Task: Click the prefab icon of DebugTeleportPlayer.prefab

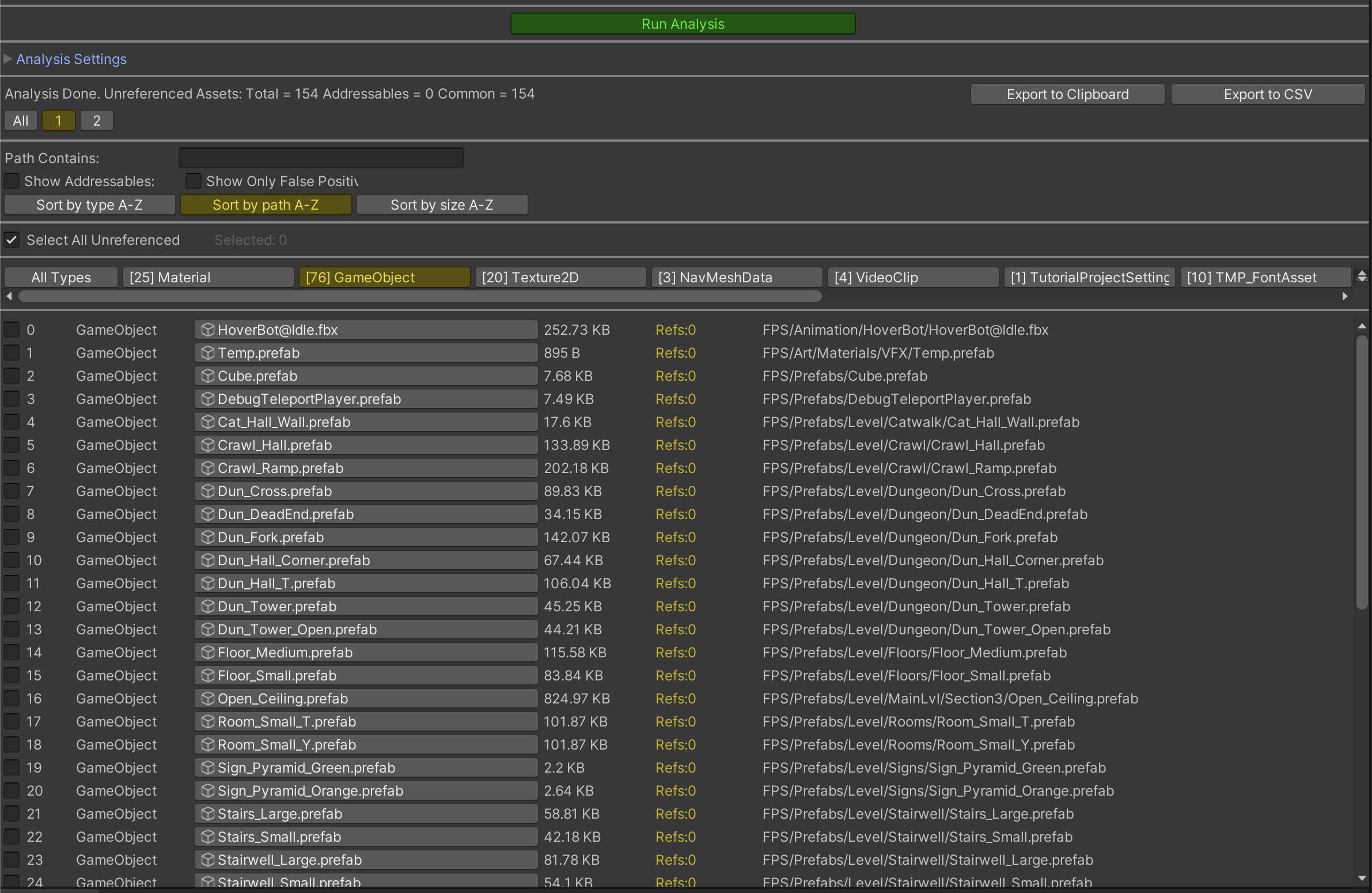Action: pos(207,399)
